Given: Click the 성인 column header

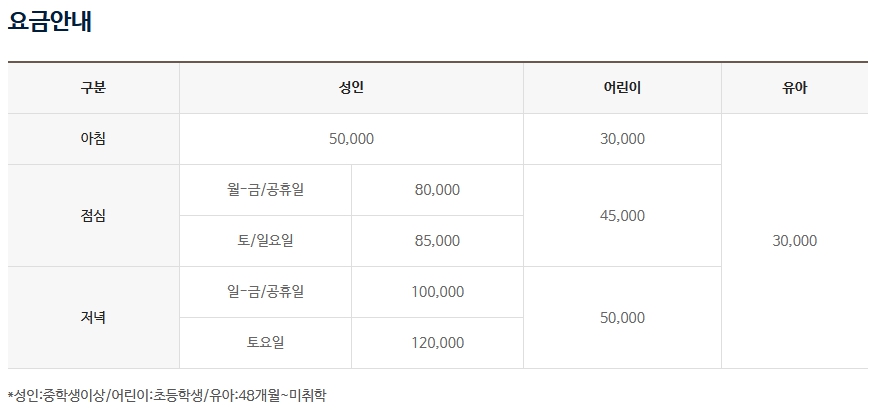Looking at the screenshot, I should pyautogui.click(x=351, y=88).
